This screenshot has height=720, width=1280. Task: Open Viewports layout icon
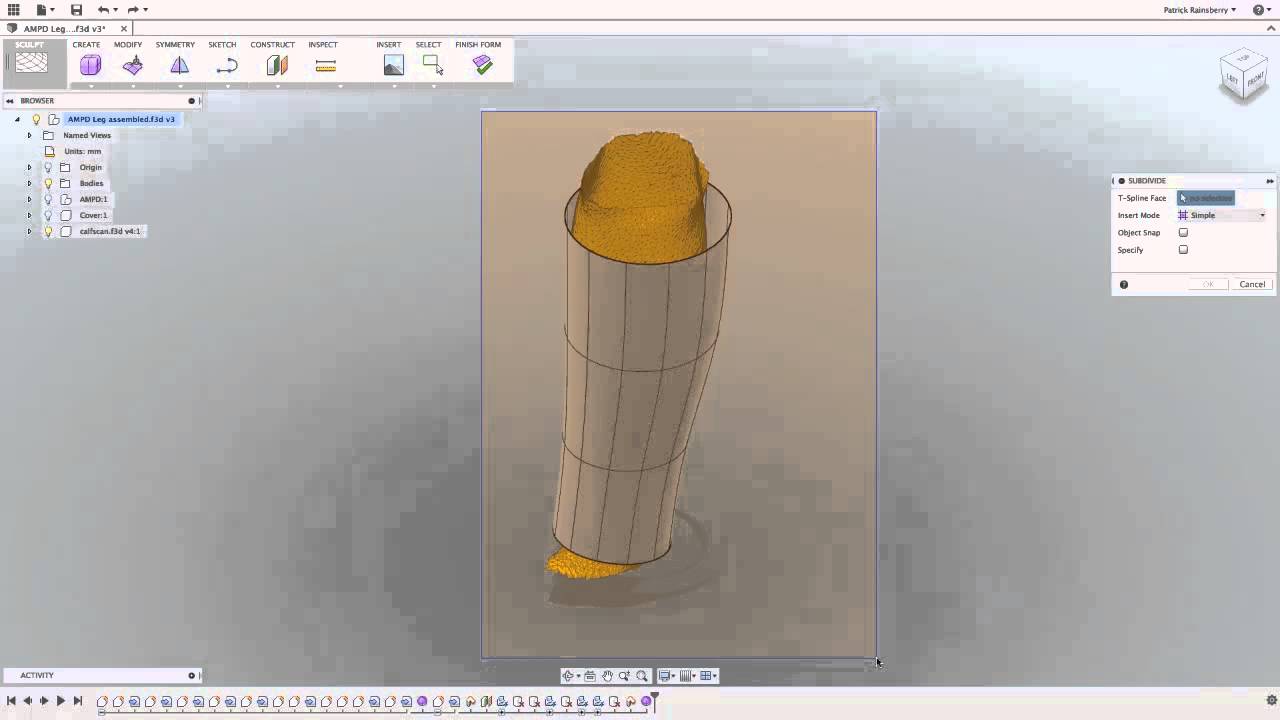click(x=707, y=676)
